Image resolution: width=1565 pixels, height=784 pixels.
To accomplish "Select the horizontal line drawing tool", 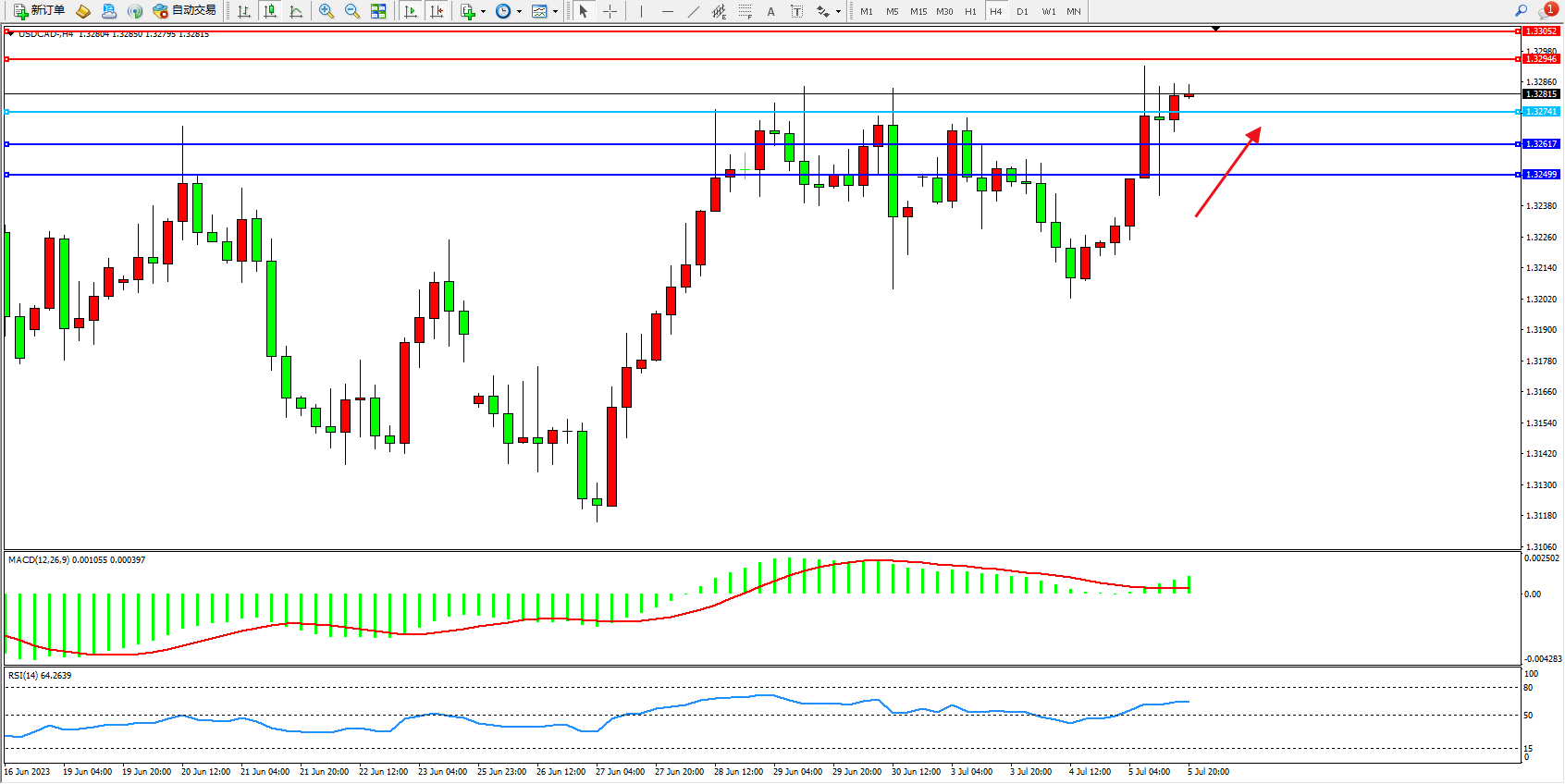I will (x=667, y=11).
